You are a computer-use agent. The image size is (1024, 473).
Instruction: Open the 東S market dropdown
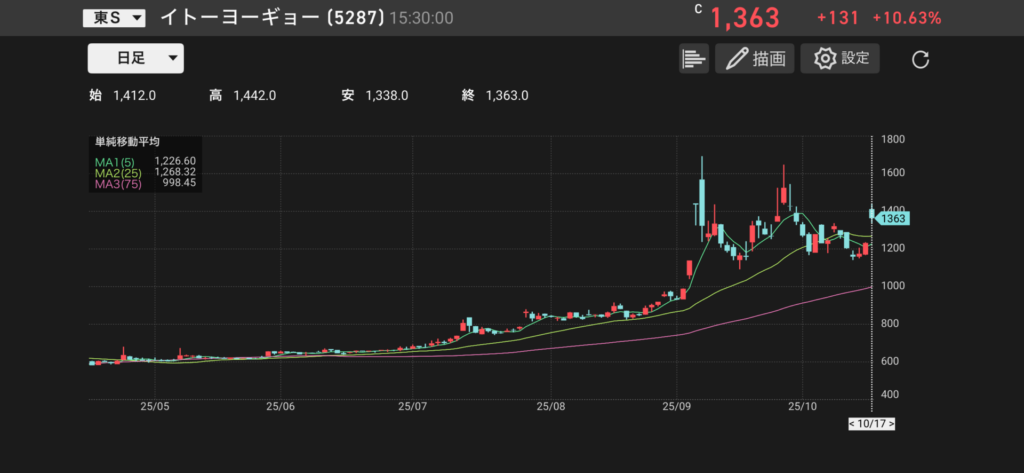pos(113,18)
